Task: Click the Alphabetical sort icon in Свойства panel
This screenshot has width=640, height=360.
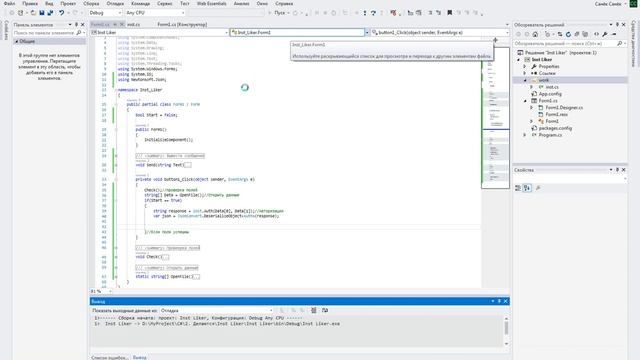Action: [527, 188]
